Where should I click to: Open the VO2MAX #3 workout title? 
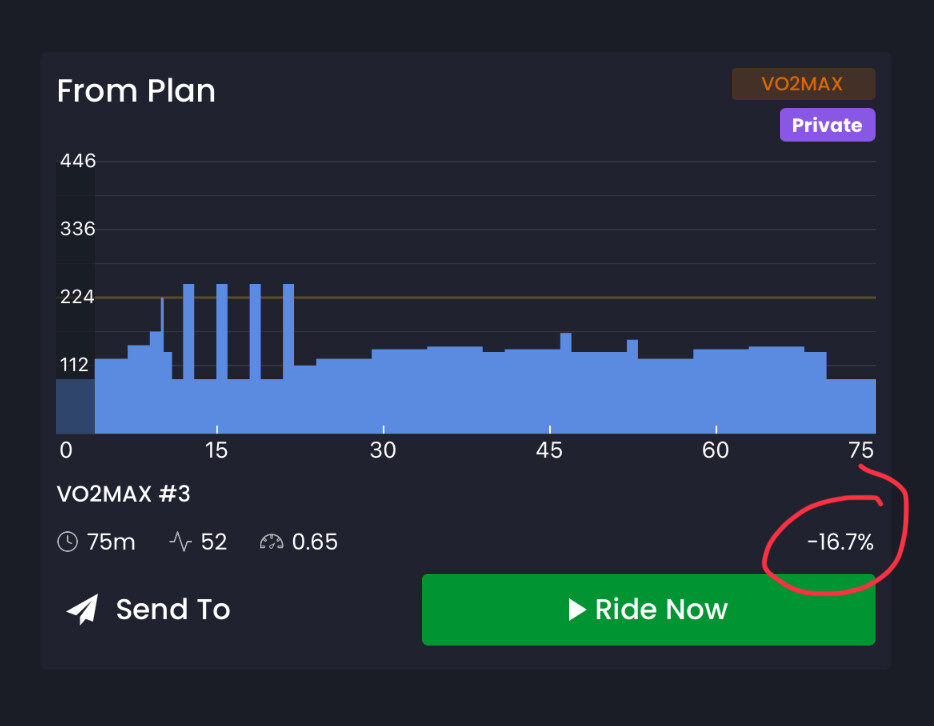point(124,494)
